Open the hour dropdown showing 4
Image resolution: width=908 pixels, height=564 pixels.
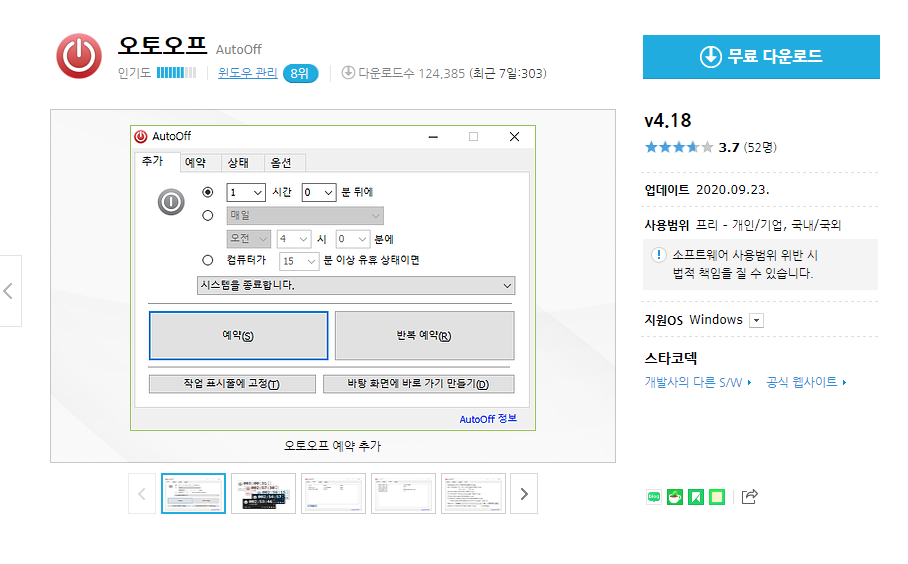(294, 239)
